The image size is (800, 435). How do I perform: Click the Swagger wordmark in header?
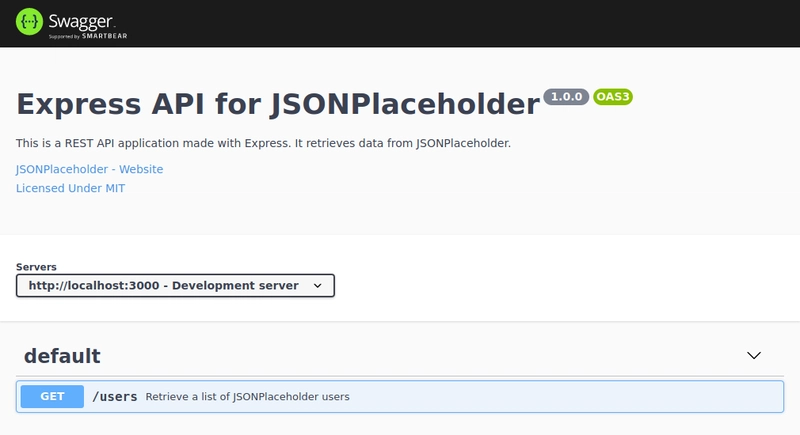pos(81,21)
